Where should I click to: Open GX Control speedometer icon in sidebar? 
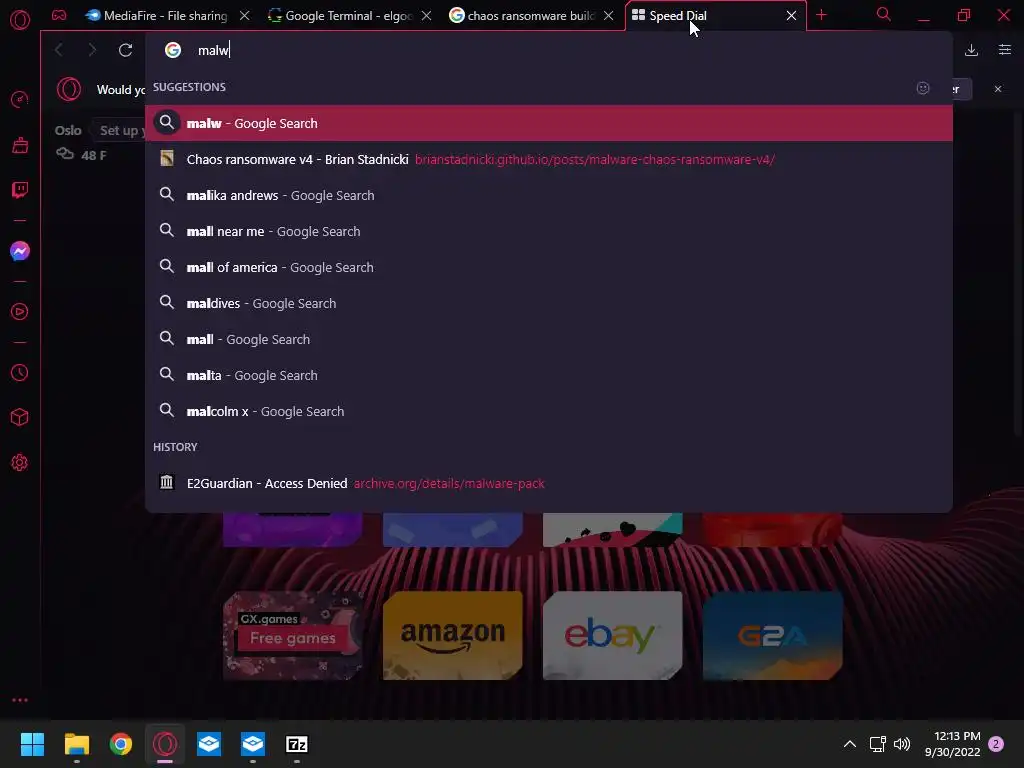[x=20, y=100]
